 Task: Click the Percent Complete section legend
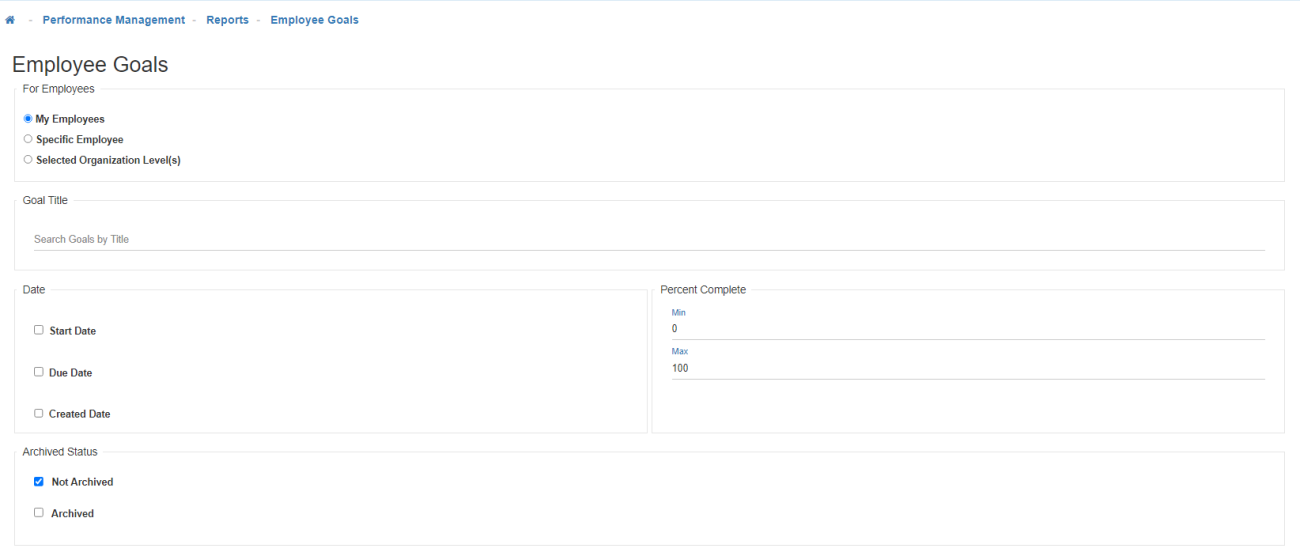click(703, 290)
